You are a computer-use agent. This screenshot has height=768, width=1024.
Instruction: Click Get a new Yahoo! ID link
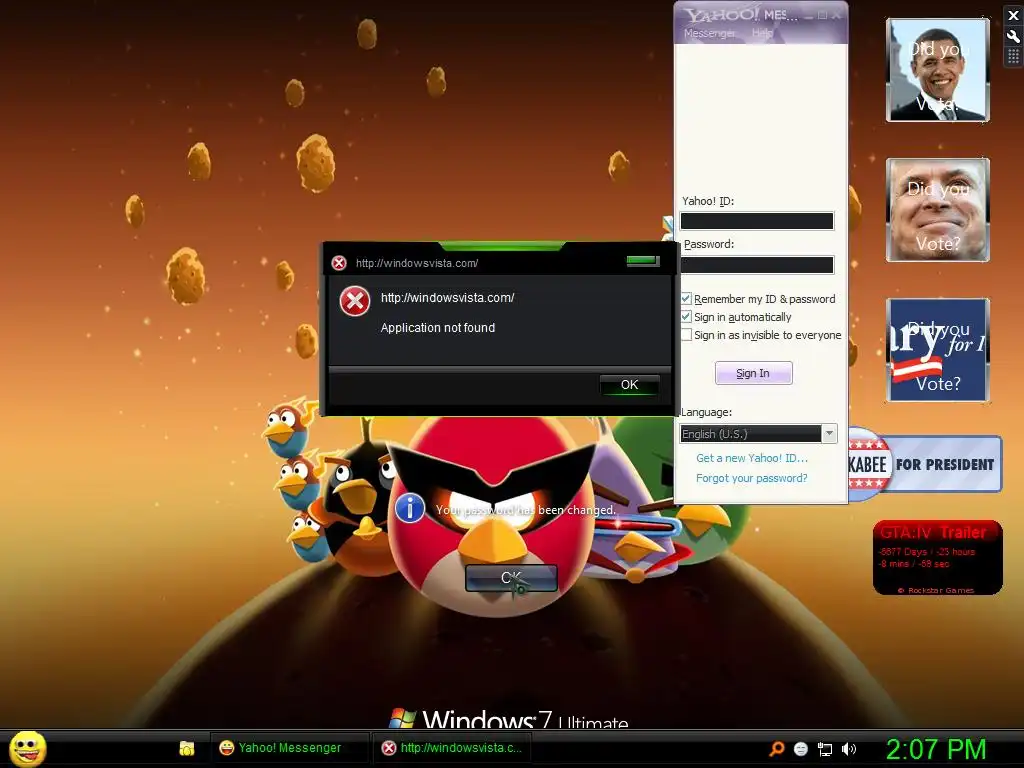[x=752, y=458]
